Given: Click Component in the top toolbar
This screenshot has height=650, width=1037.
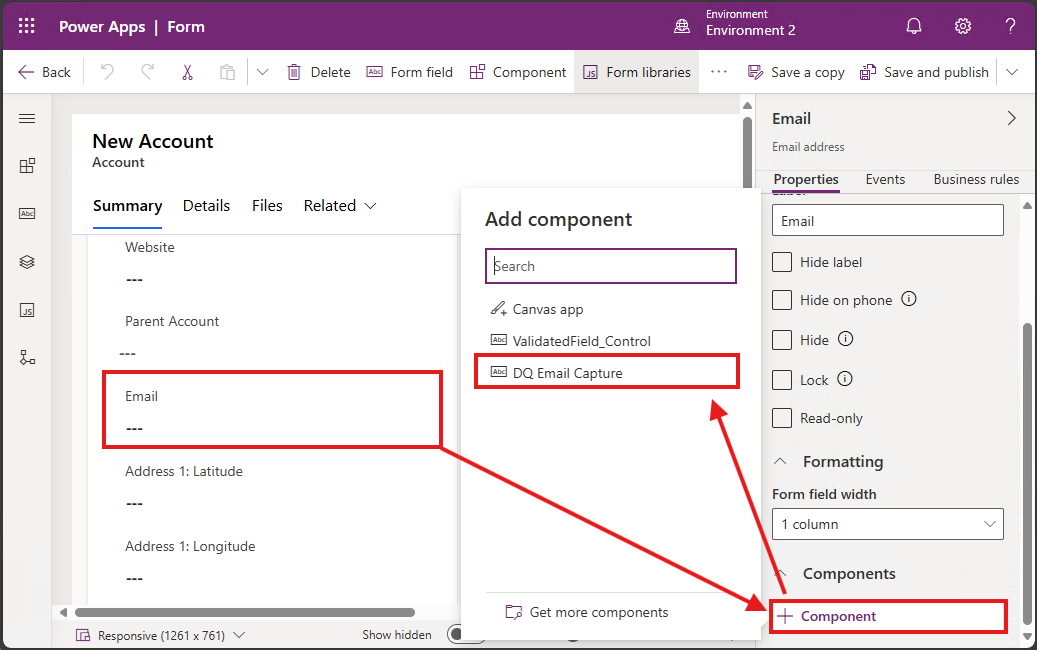Looking at the screenshot, I should (x=518, y=72).
